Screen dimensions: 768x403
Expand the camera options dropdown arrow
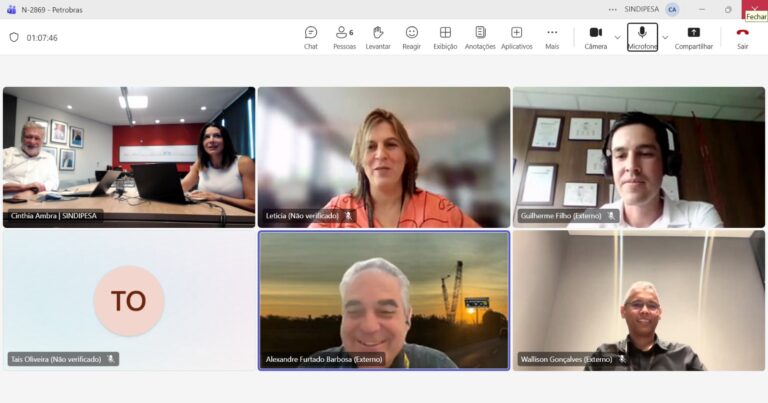pos(617,37)
